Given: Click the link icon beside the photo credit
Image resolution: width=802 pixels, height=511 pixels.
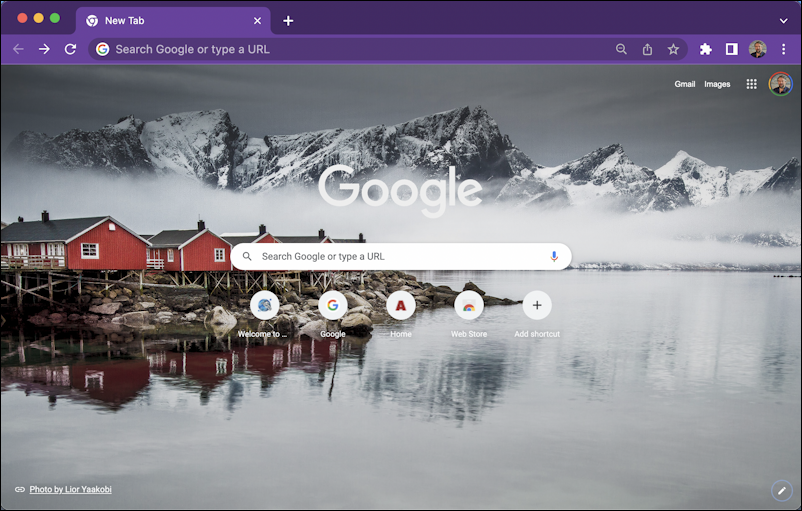Looking at the screenshot, I should click(20, 490).
